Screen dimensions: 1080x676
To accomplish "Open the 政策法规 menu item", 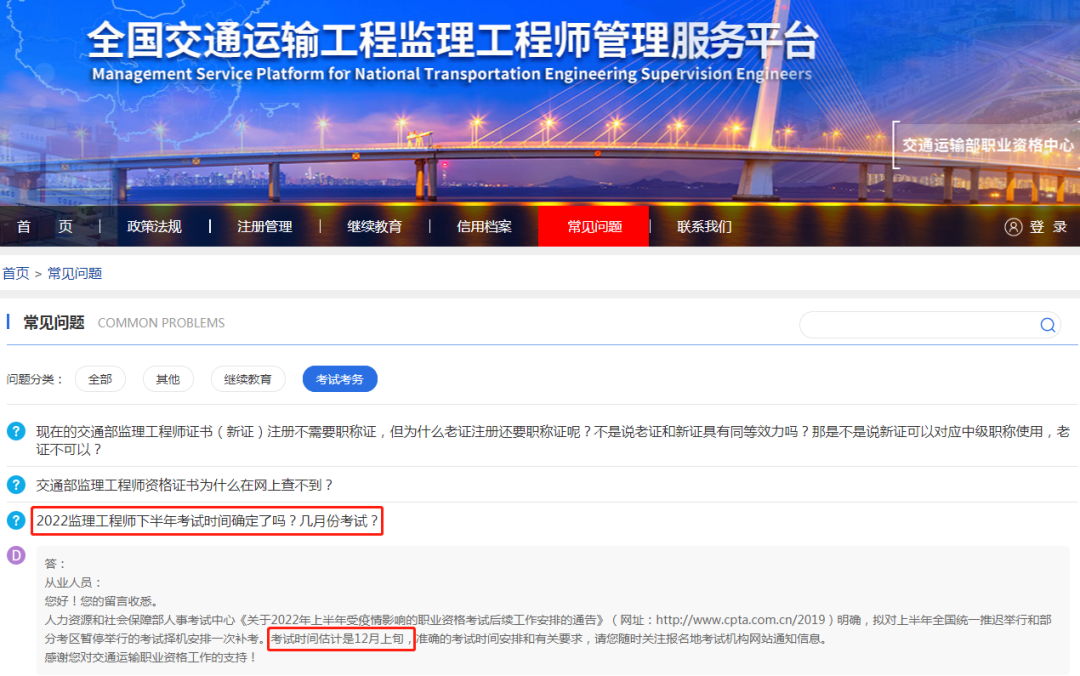I will (x=154, y=227).
